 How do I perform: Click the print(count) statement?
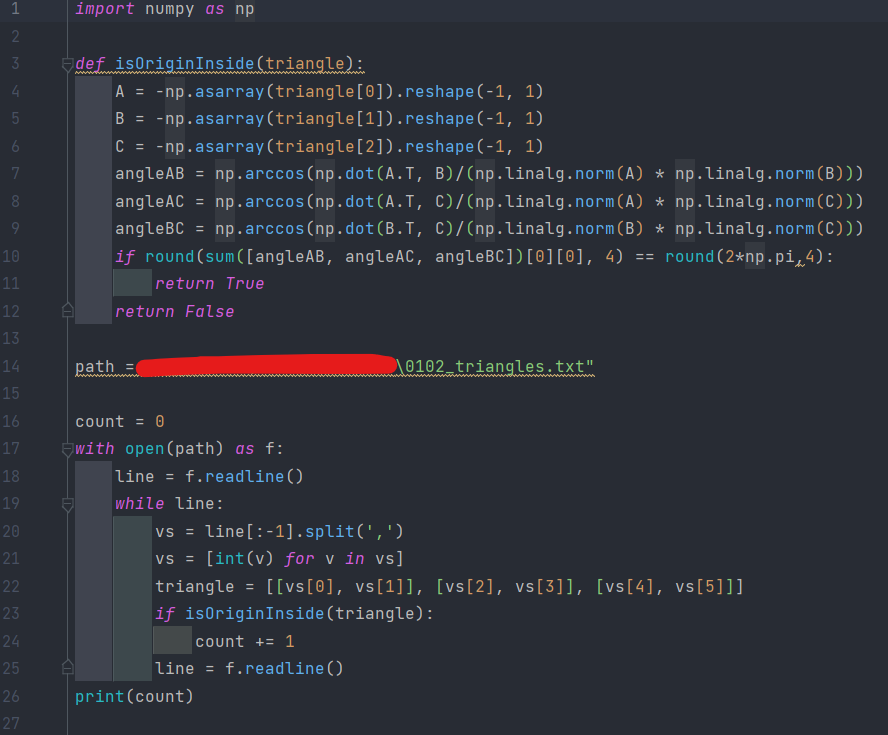point(134,696)
